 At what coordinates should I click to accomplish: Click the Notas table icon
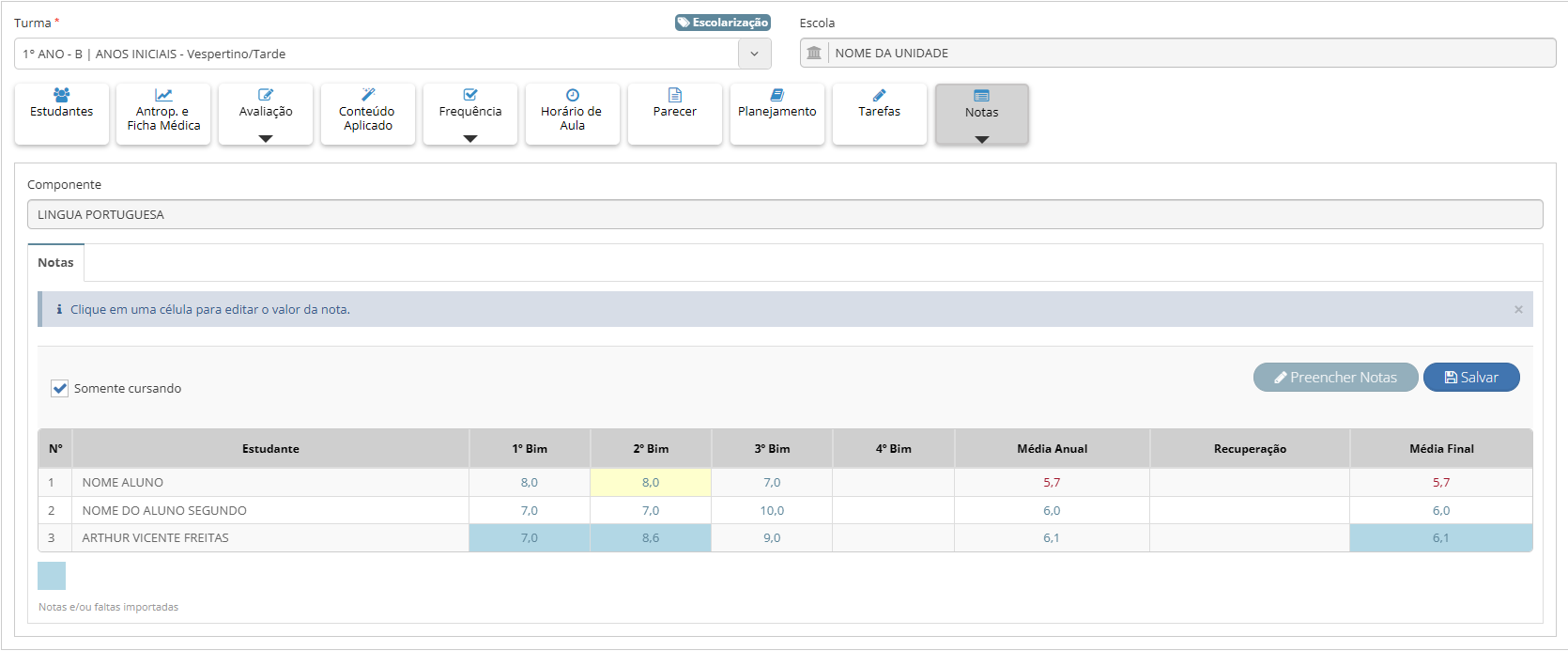[x=982, y=96]
